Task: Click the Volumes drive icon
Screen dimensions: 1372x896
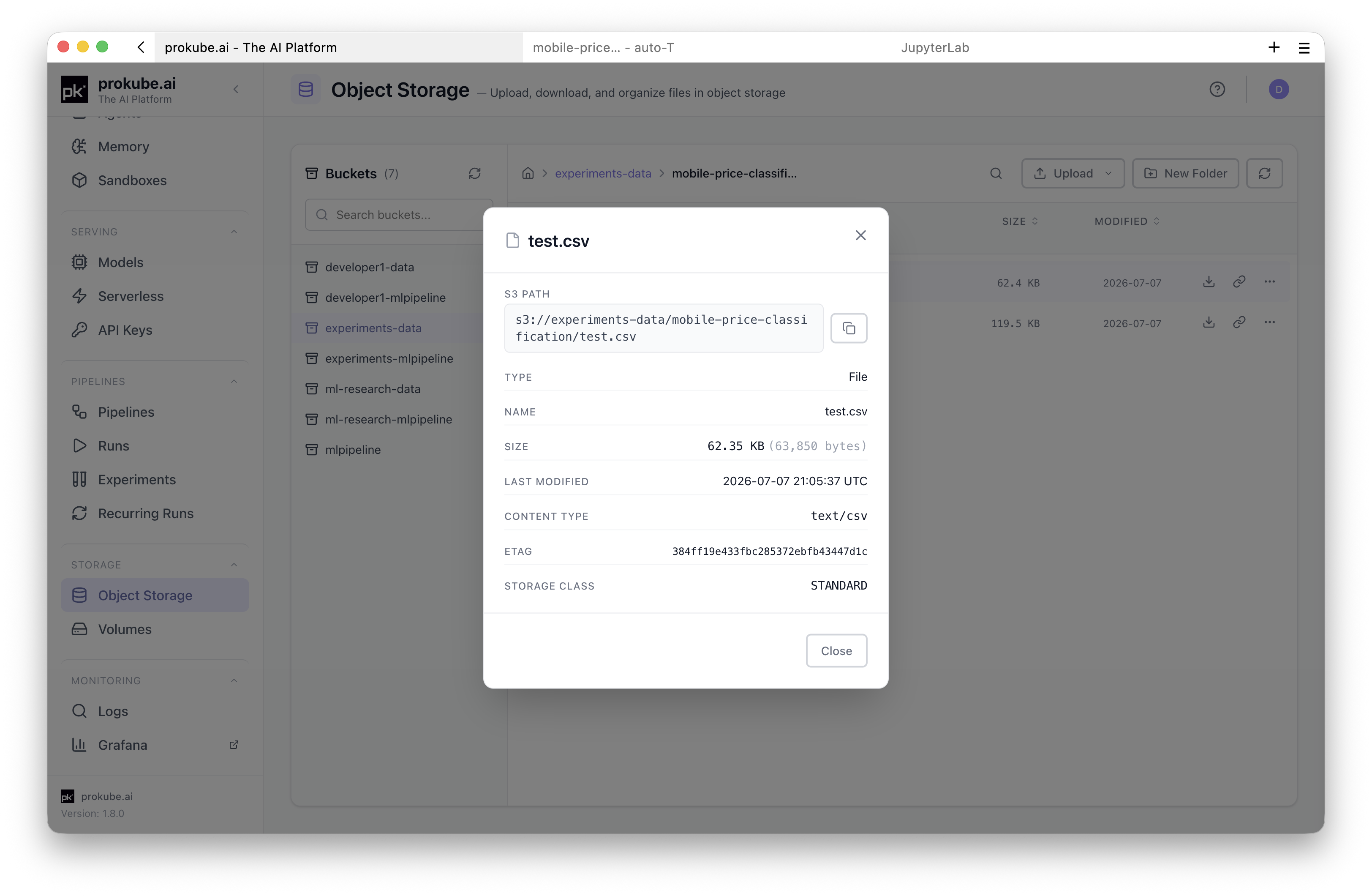Action: (x=79, y=629)
